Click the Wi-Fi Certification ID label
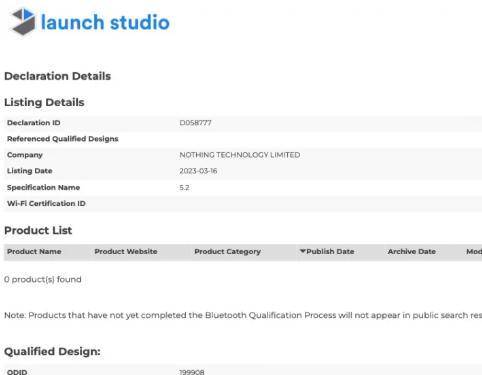482x375 pixels. [x=46, y=203]
